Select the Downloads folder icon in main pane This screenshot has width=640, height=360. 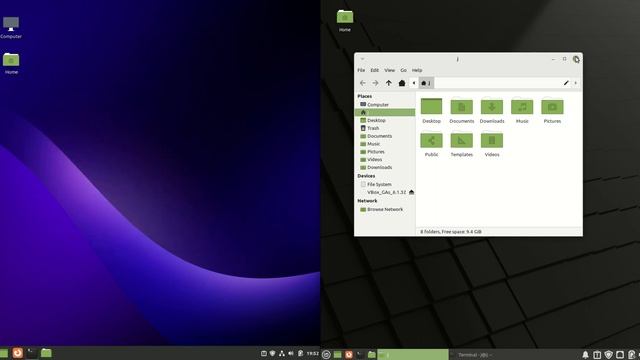click(x=492, y=107)
